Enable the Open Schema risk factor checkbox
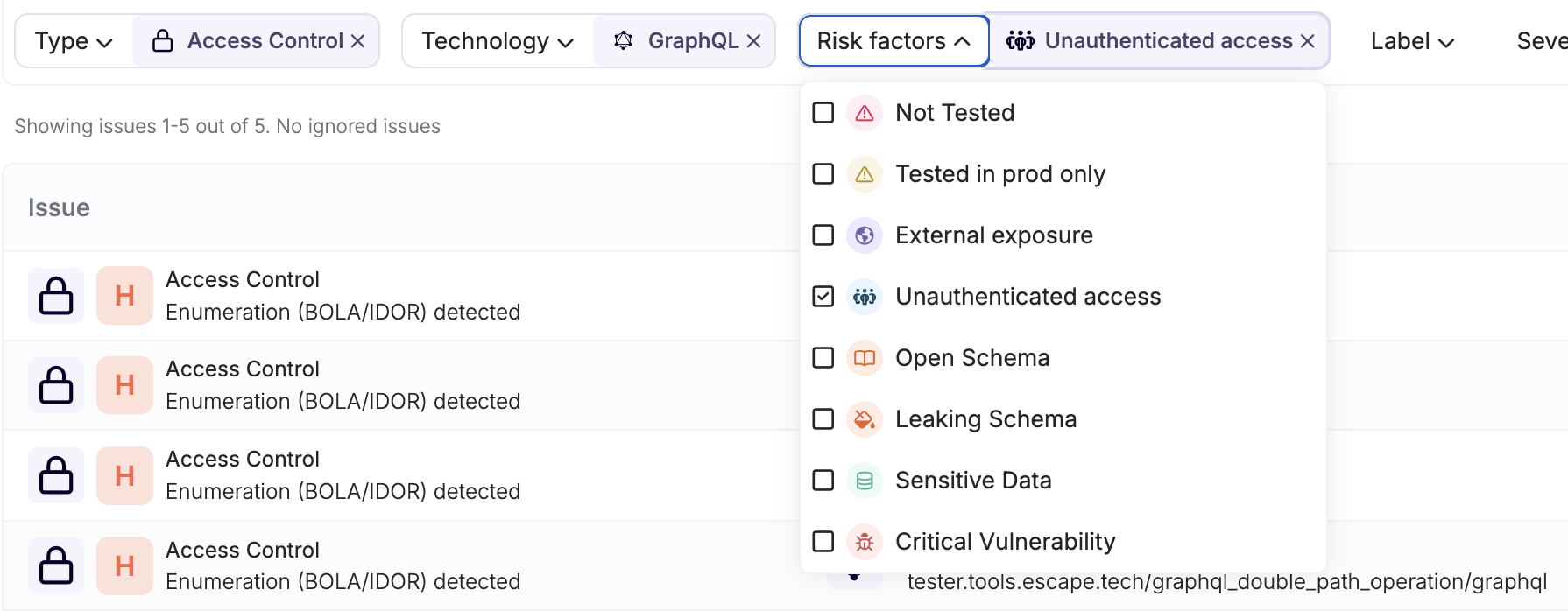 (823, 357)
